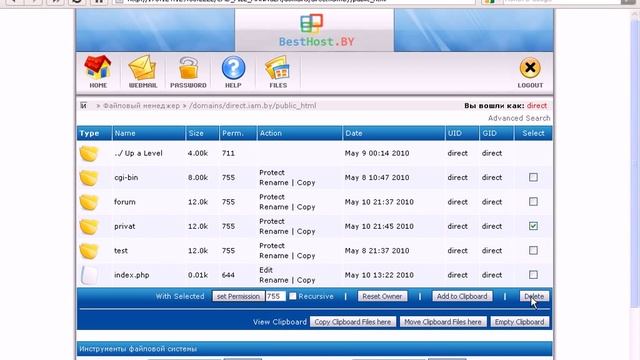This screenshot has width=640, height=360.
Task: Click Move Clipboard Files here button
Action: [443, 322]
